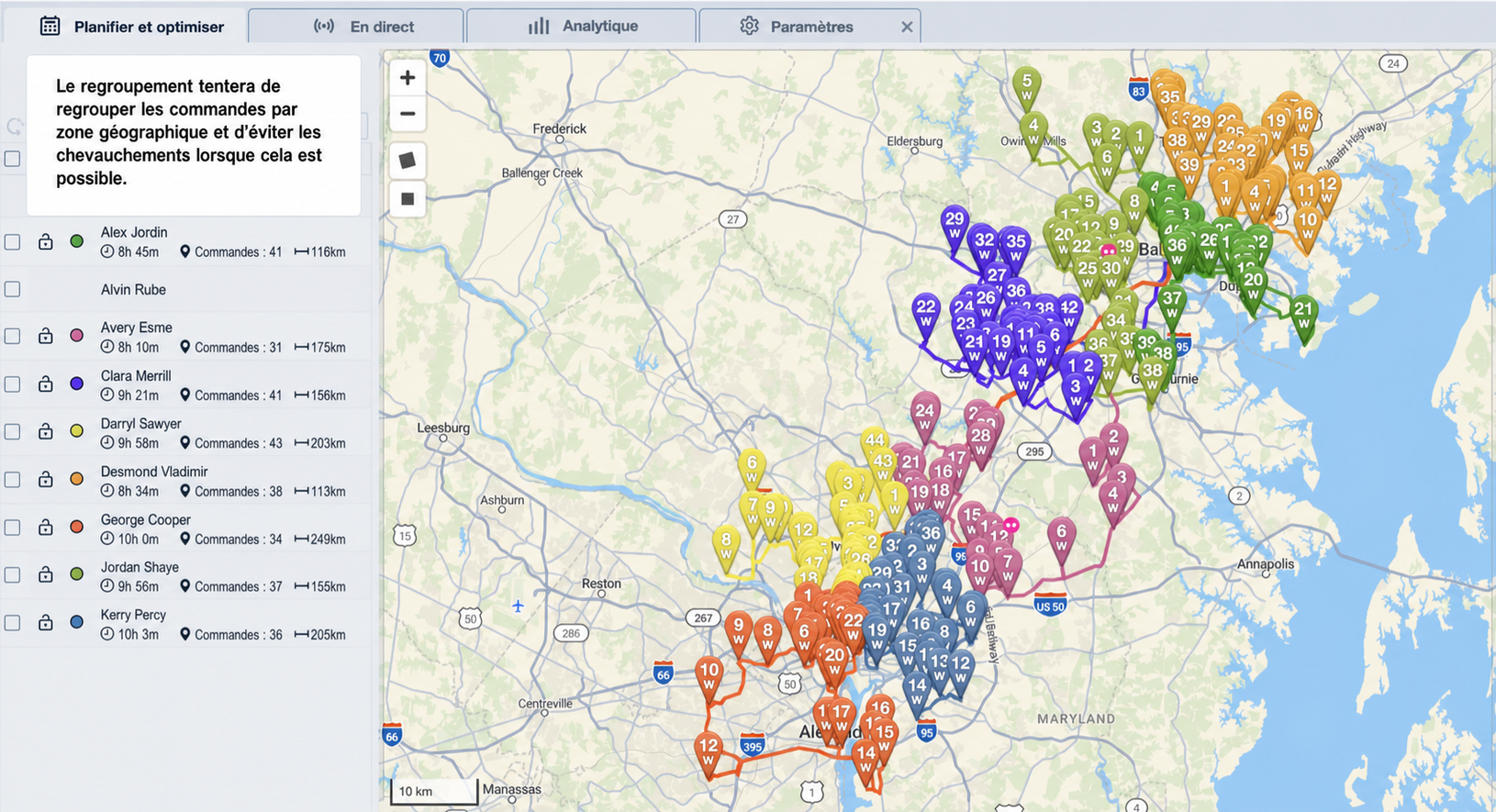Check the box for Clara Merrill

12,384
